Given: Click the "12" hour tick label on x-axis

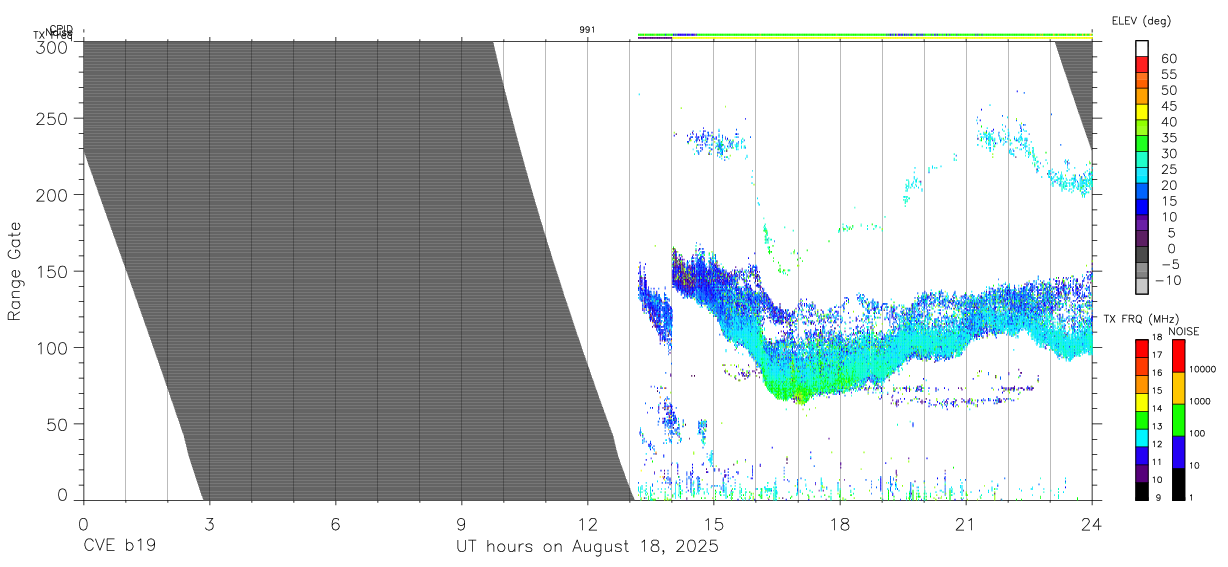Looking at the screenshot, I should (x=588, y=524).
